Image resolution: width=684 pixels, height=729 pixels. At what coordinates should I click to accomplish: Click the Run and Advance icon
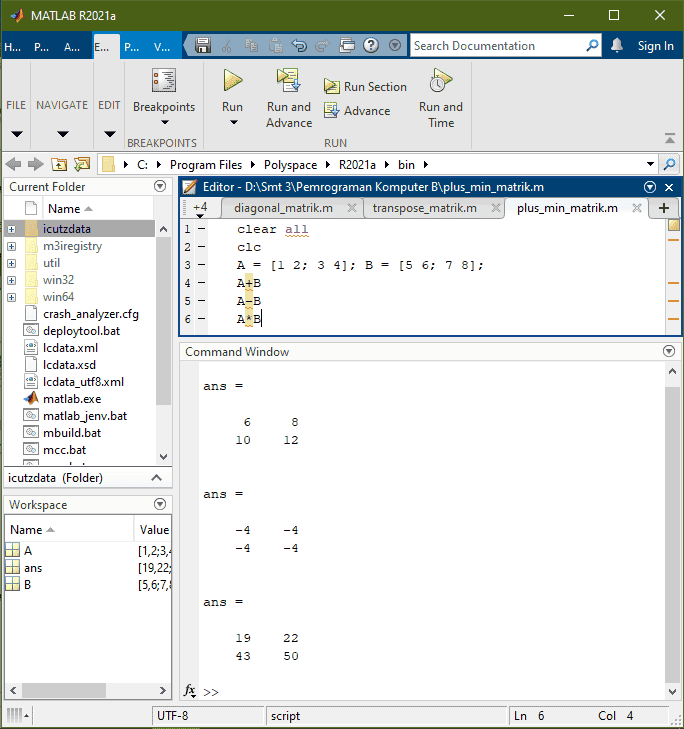(288, 80)
